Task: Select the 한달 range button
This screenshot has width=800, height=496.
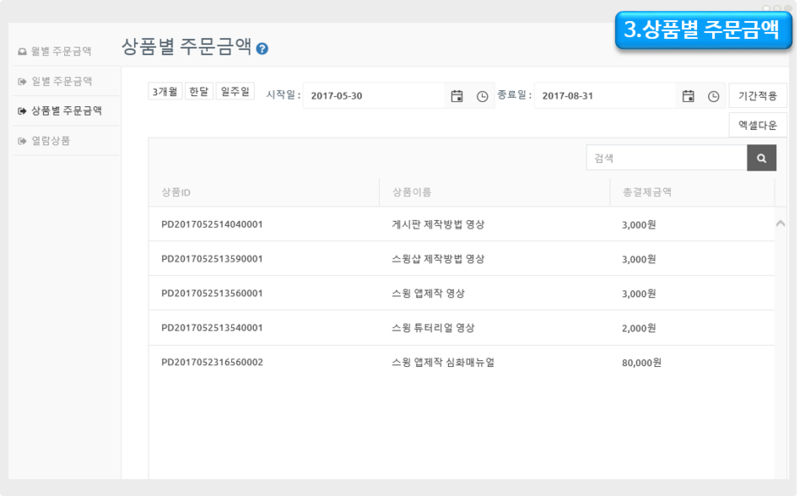Action: click(199, 91)
